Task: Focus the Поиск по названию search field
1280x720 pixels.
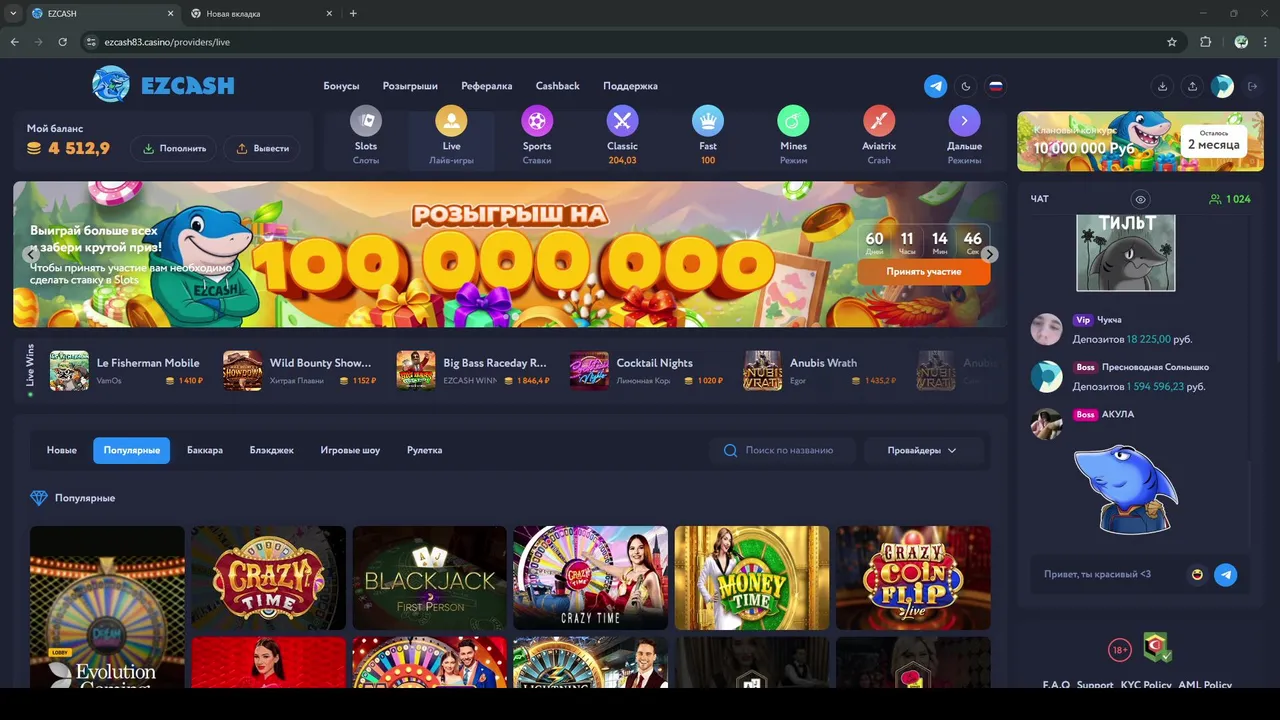Action: [x=784, y=450]
